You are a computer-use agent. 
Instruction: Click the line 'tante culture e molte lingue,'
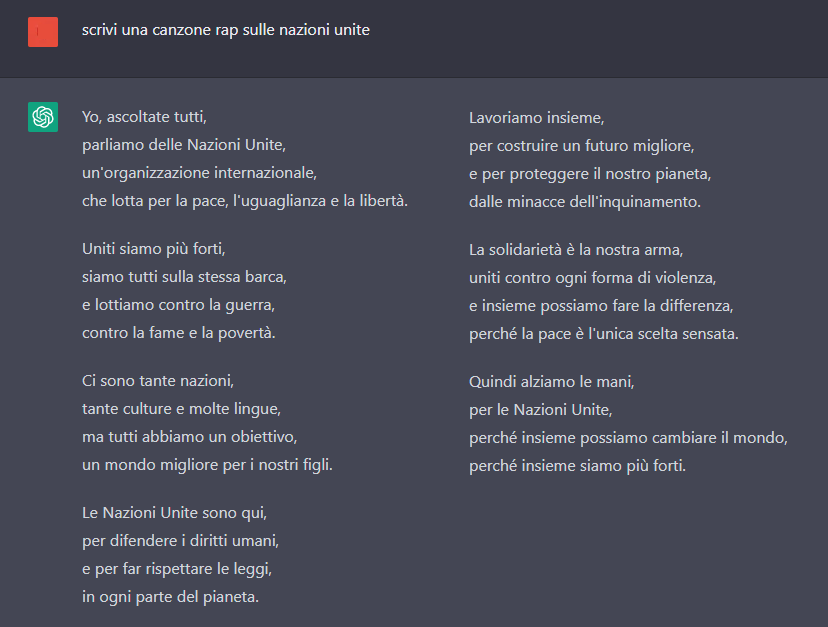(x=181, y=409)
